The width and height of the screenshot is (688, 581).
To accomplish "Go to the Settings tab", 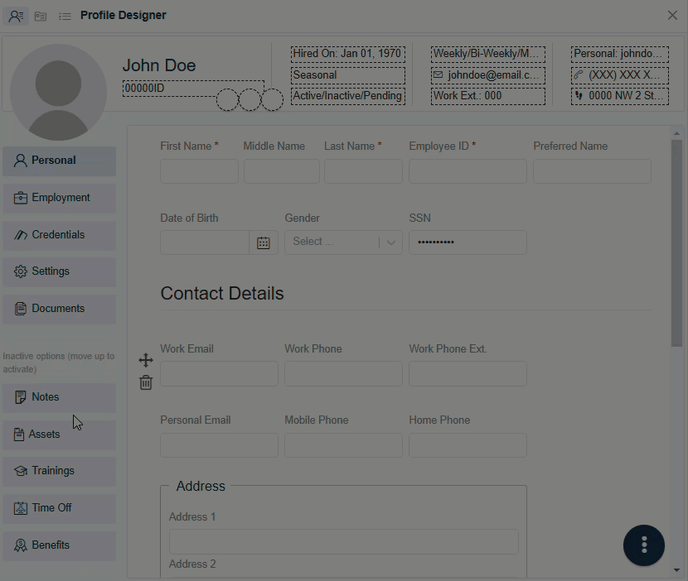I will click(x=59, y=272).
